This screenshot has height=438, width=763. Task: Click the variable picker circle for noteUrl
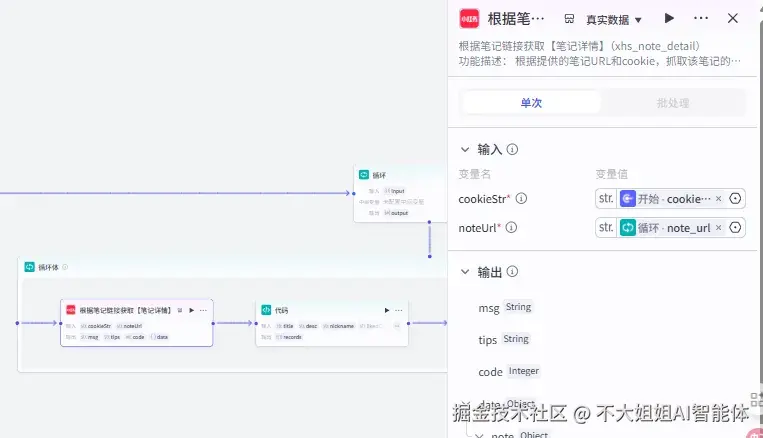tap(735, 227)
